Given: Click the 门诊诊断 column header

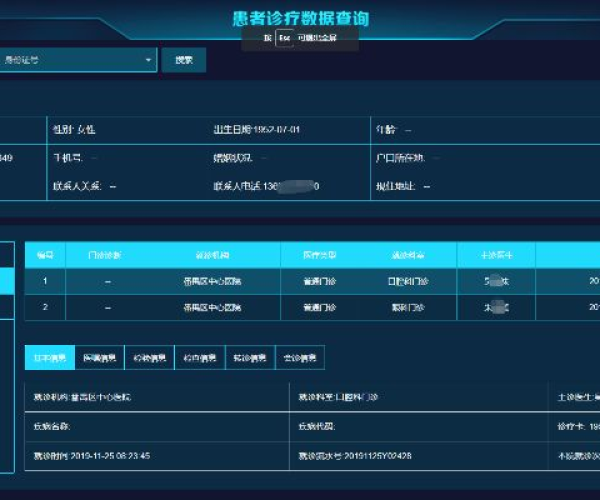Looking at the screenshot, I should point(104,255).
